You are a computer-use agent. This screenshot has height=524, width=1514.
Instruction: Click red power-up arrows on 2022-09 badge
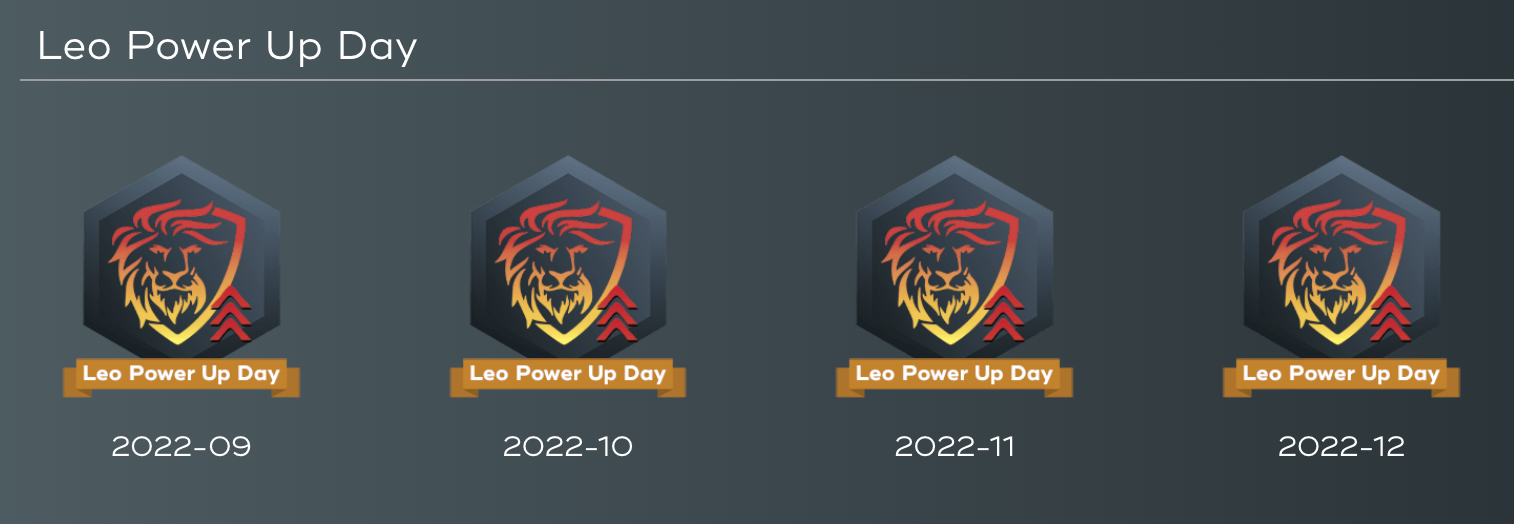tap(231, 313)
